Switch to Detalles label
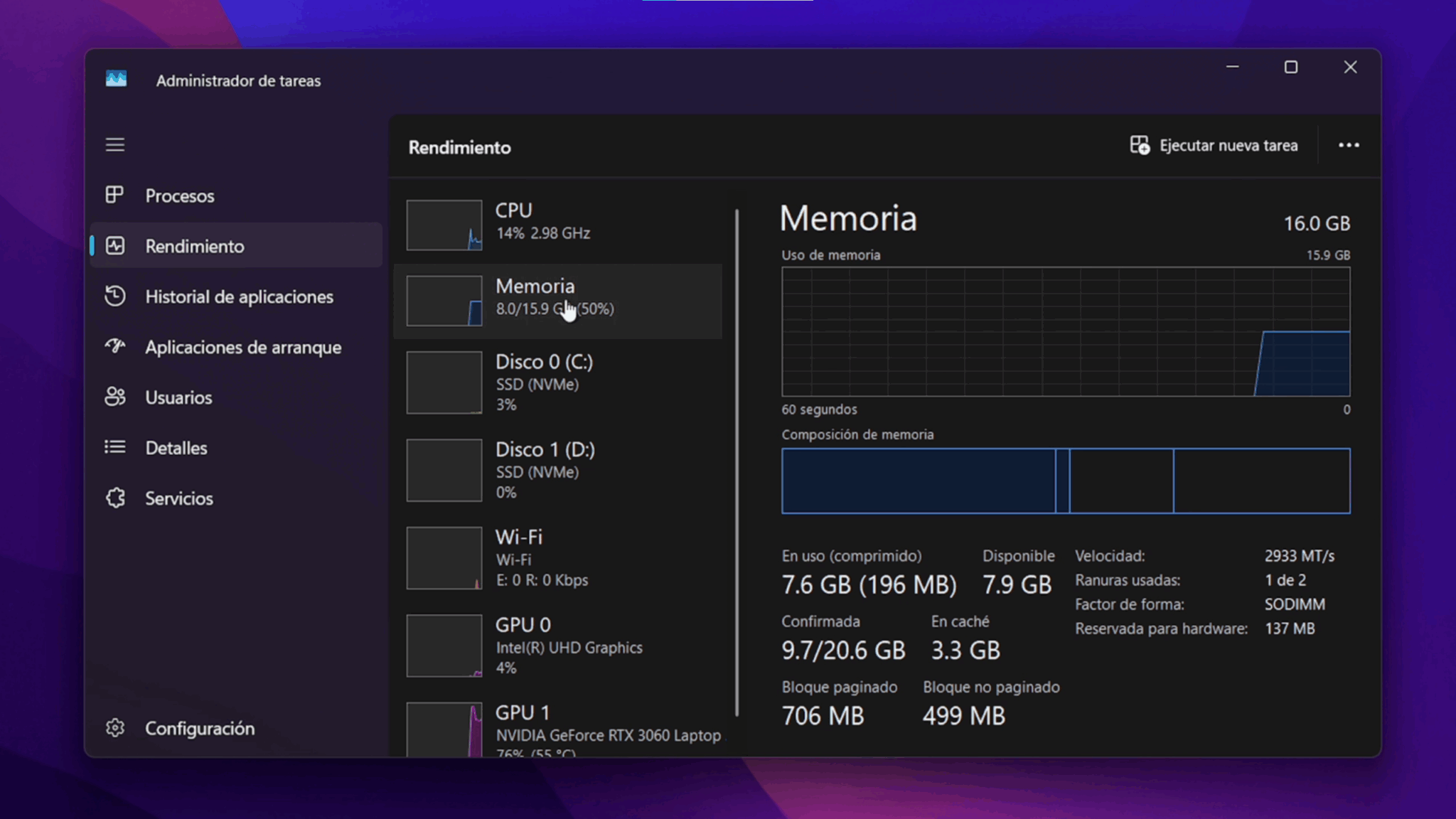This screenshot has height=819, width=1456. pyautogui.click(x=176, y=448)
